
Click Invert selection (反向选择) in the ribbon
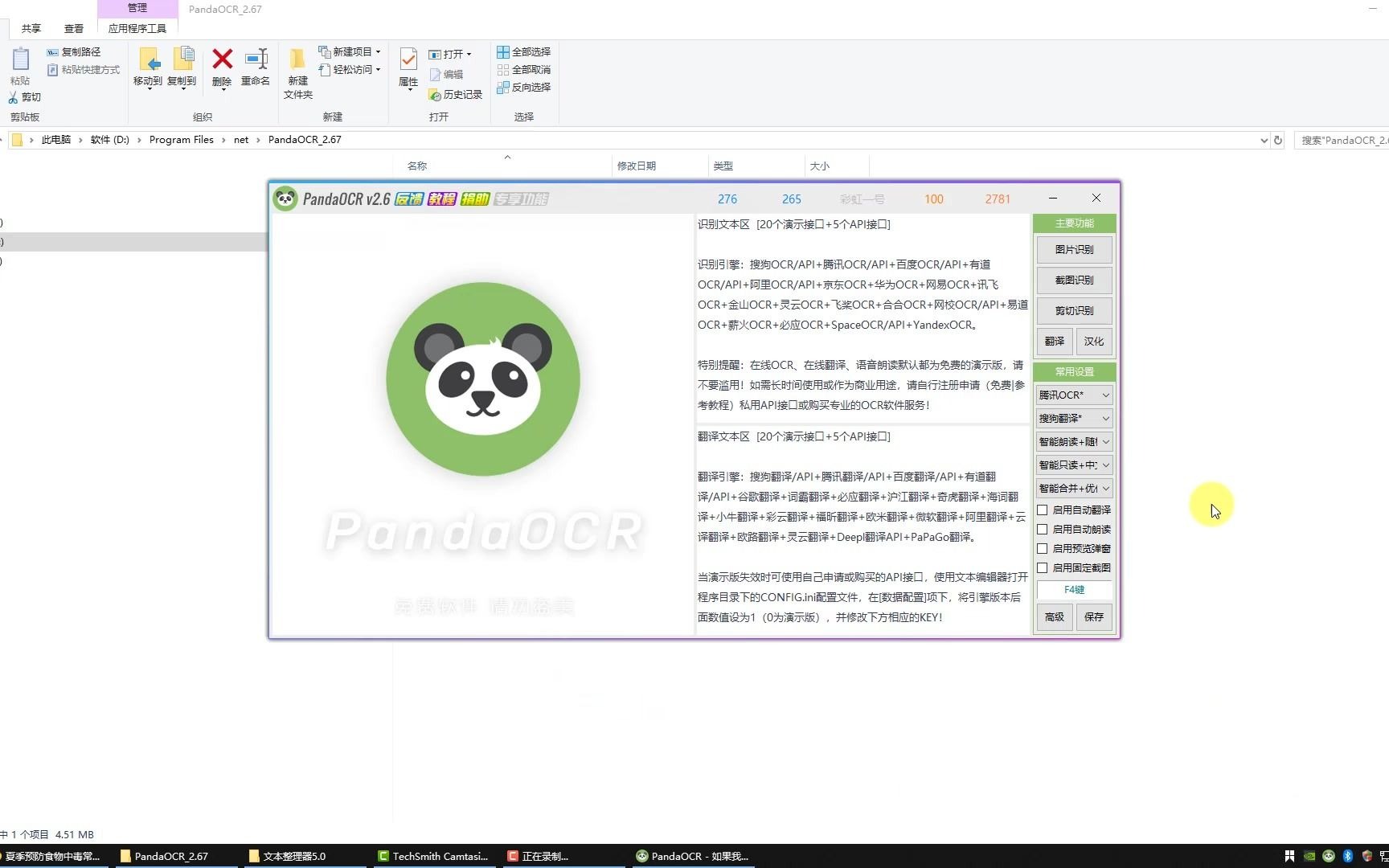524,88
